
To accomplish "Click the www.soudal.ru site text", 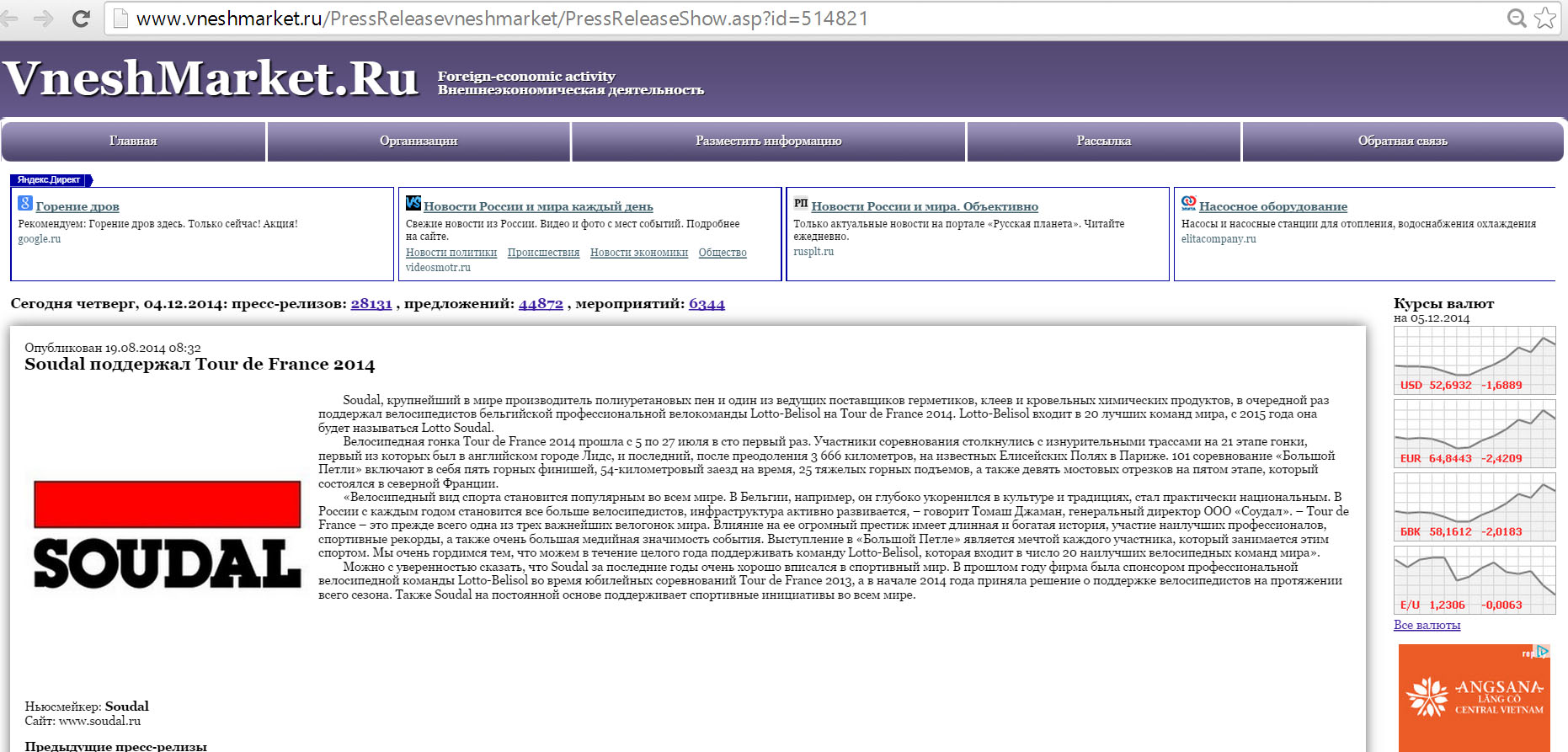I will 100,721.
